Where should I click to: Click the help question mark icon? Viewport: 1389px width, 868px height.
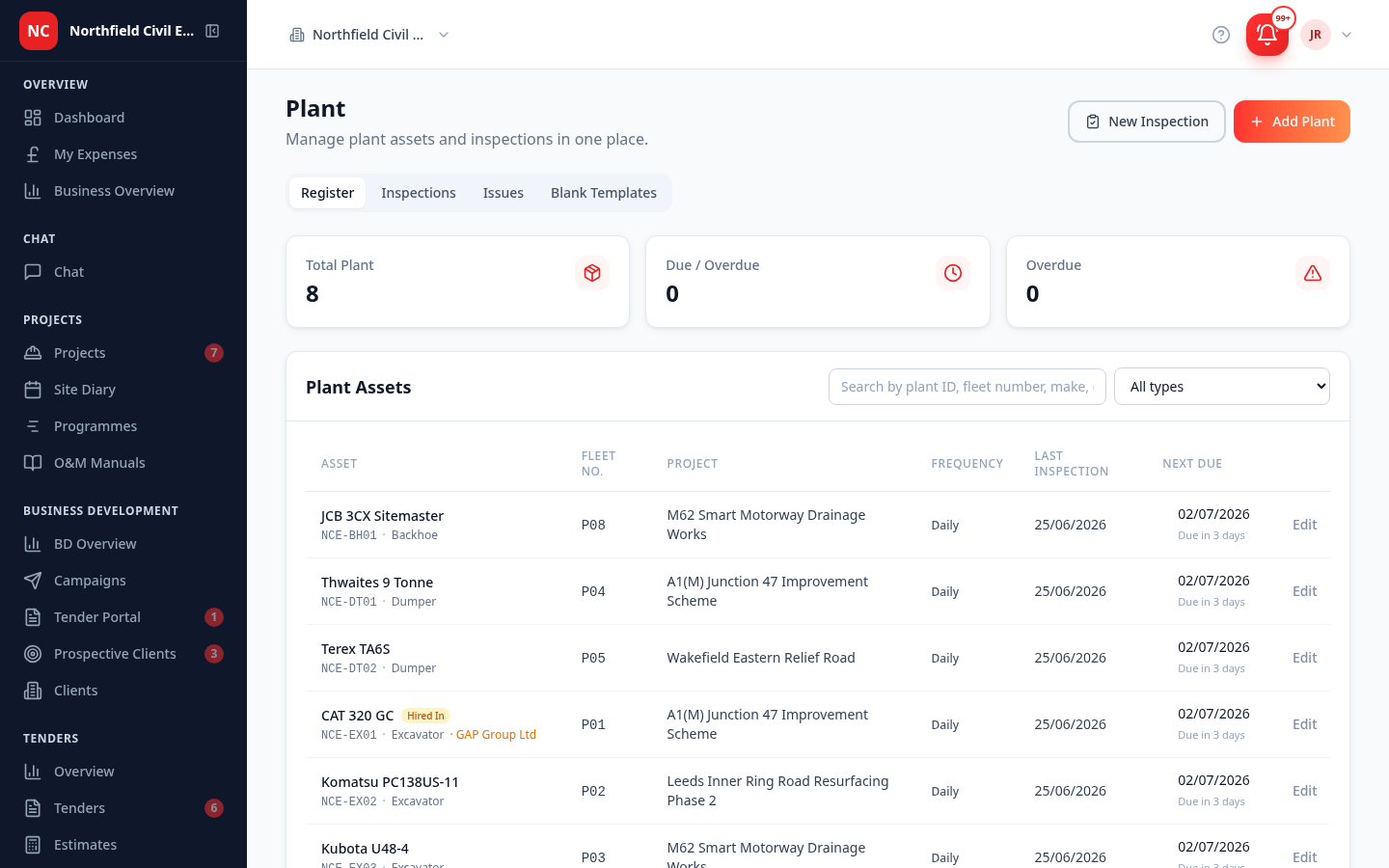1221,35
